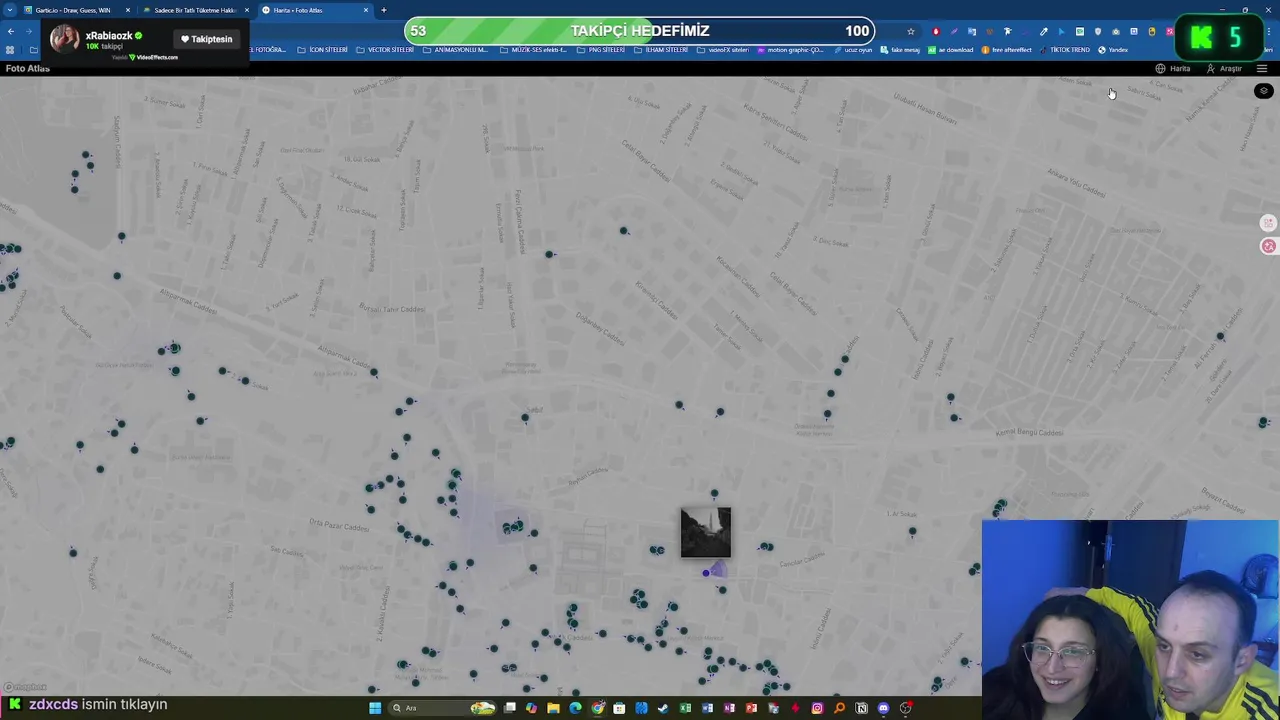Open the old photo thumbnail on the map

tap(706, 532)
